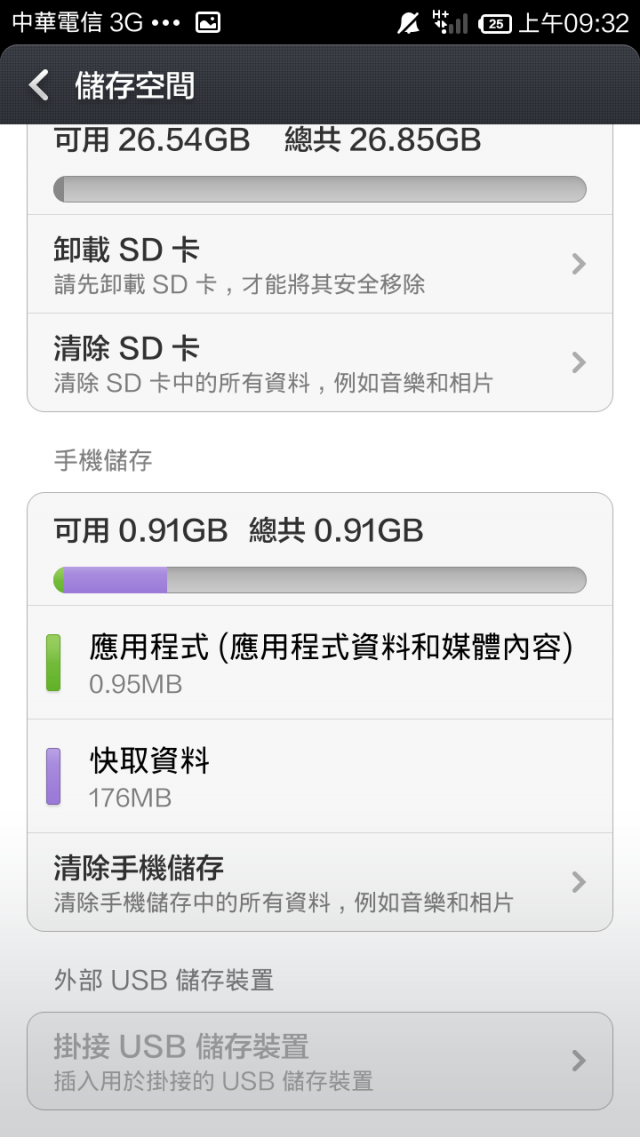Screen dimensions: 640x1138
Task: Tap the battery level 25 icon
Action: pos(496,24)
